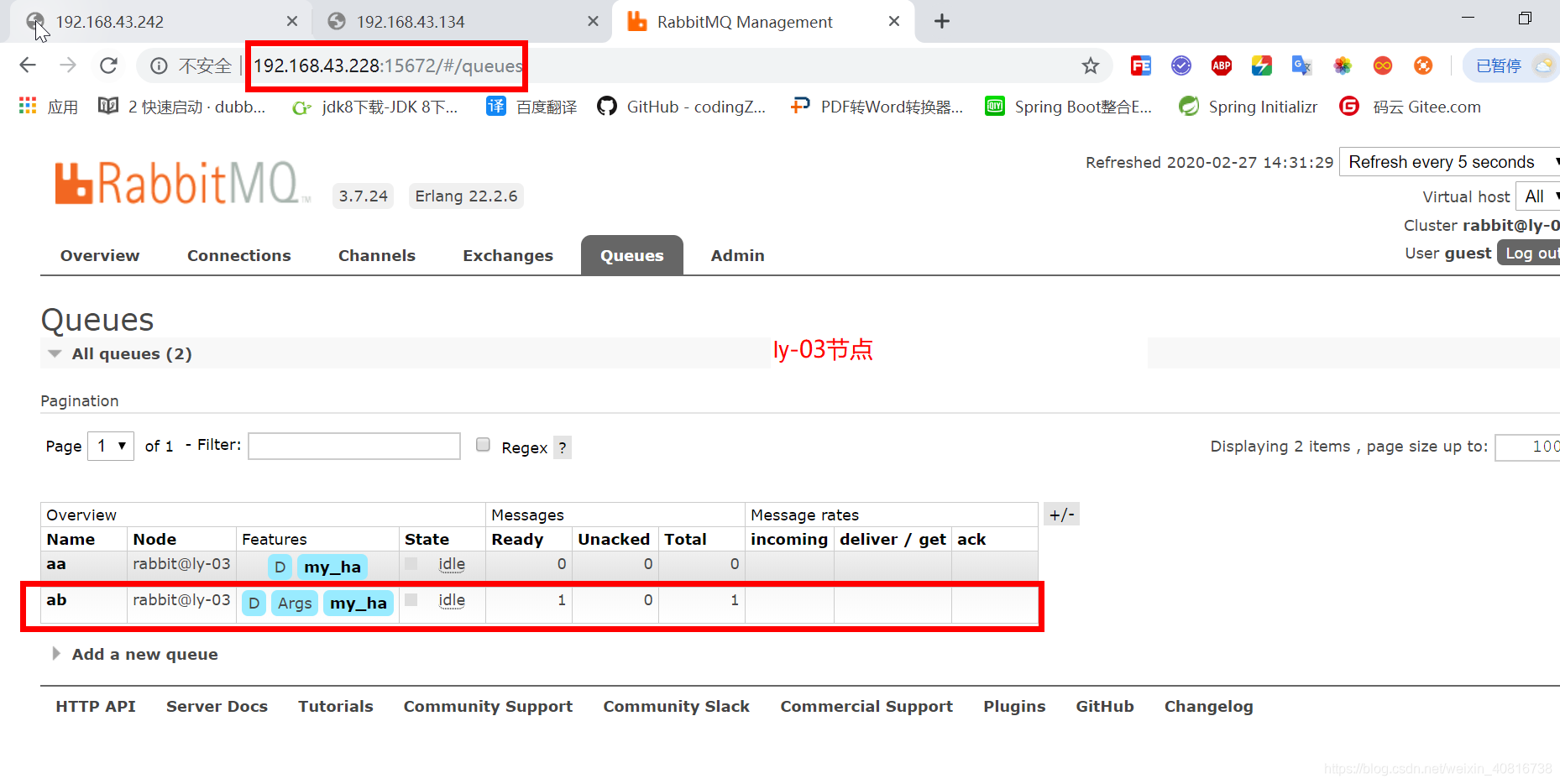
Task: Open the 应用 apps grid shortcut
Action: pos(48,107)
